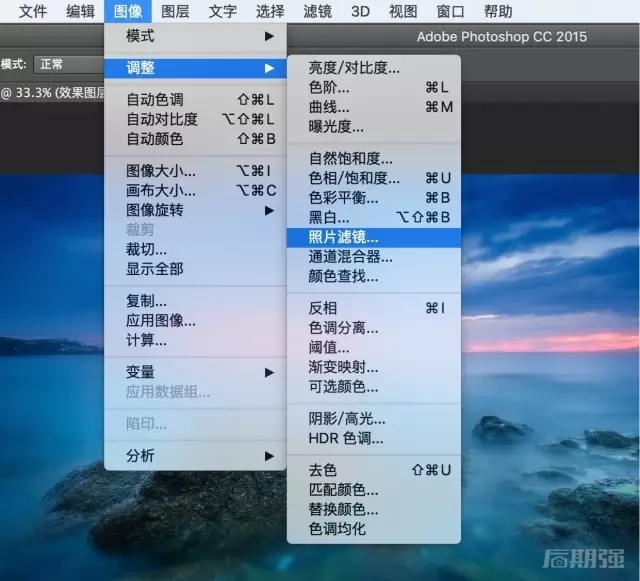Select 计算... menu item
Image resolution: width=640 pixels, height=581 pixels.
[x=196, y=340]
